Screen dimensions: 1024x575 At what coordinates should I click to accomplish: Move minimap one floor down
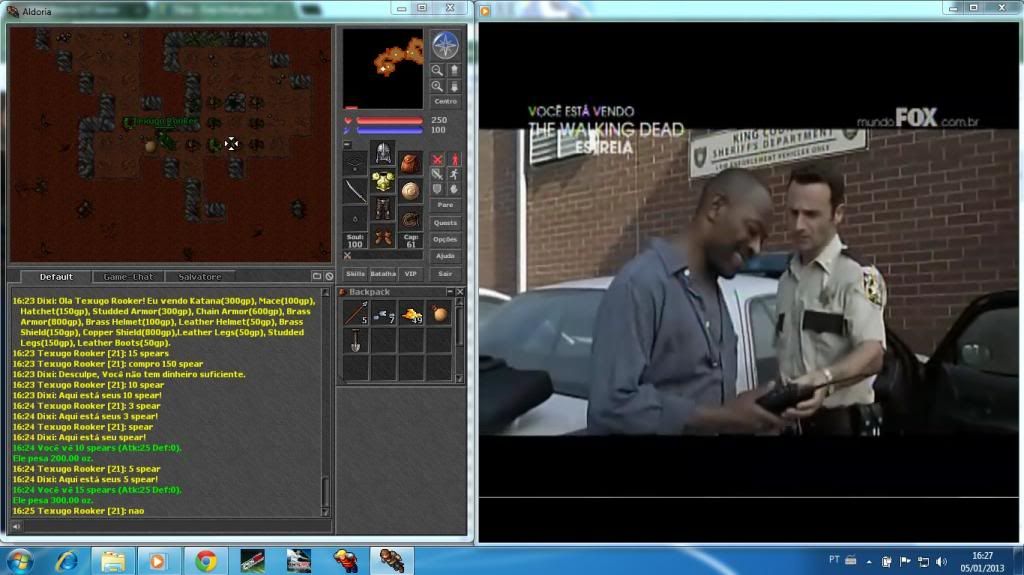pos(455,86)
